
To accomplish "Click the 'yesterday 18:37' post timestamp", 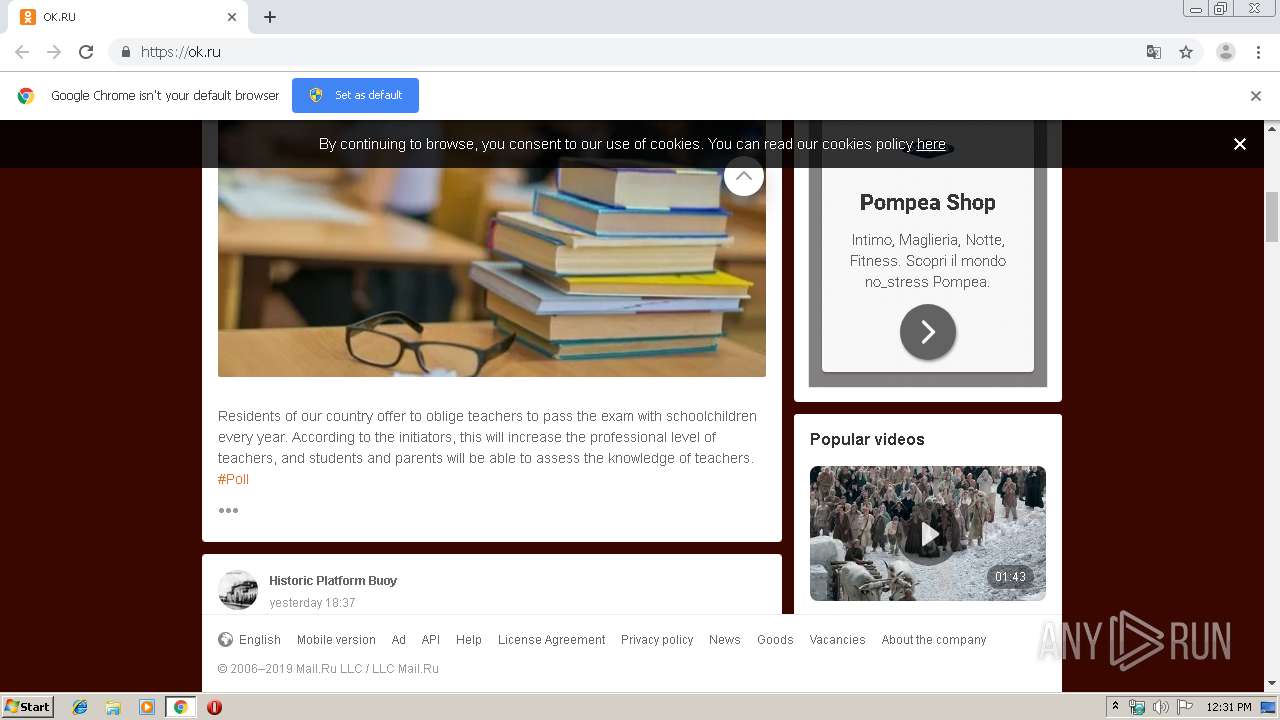I will 312,603.
